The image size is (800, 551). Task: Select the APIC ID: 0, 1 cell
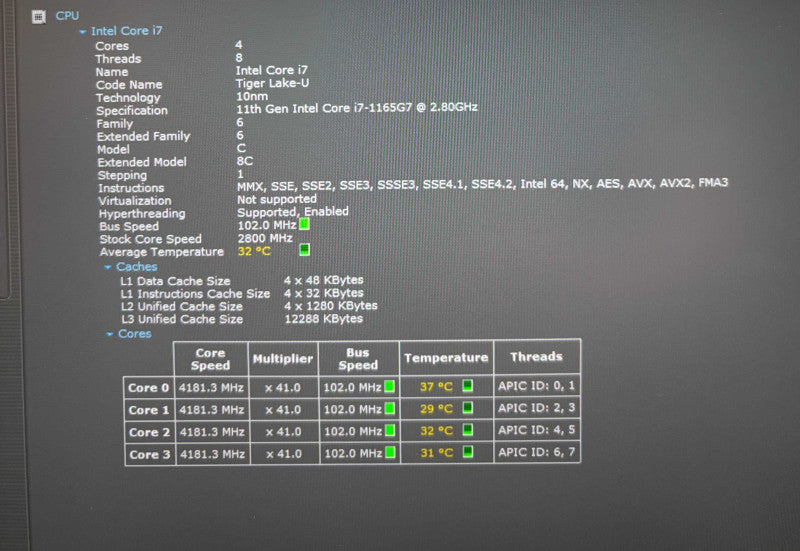[x=537, y=386]
